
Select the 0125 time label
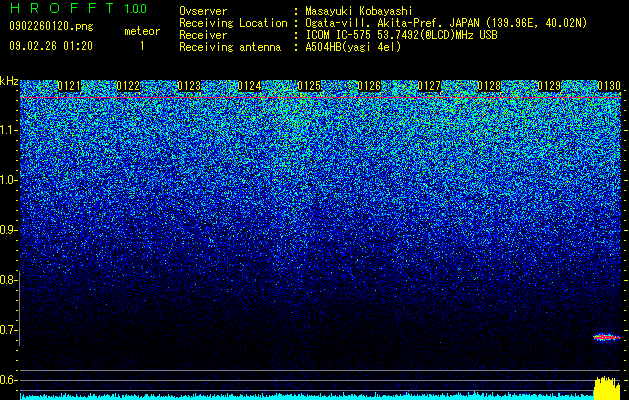tap(309, 86)
